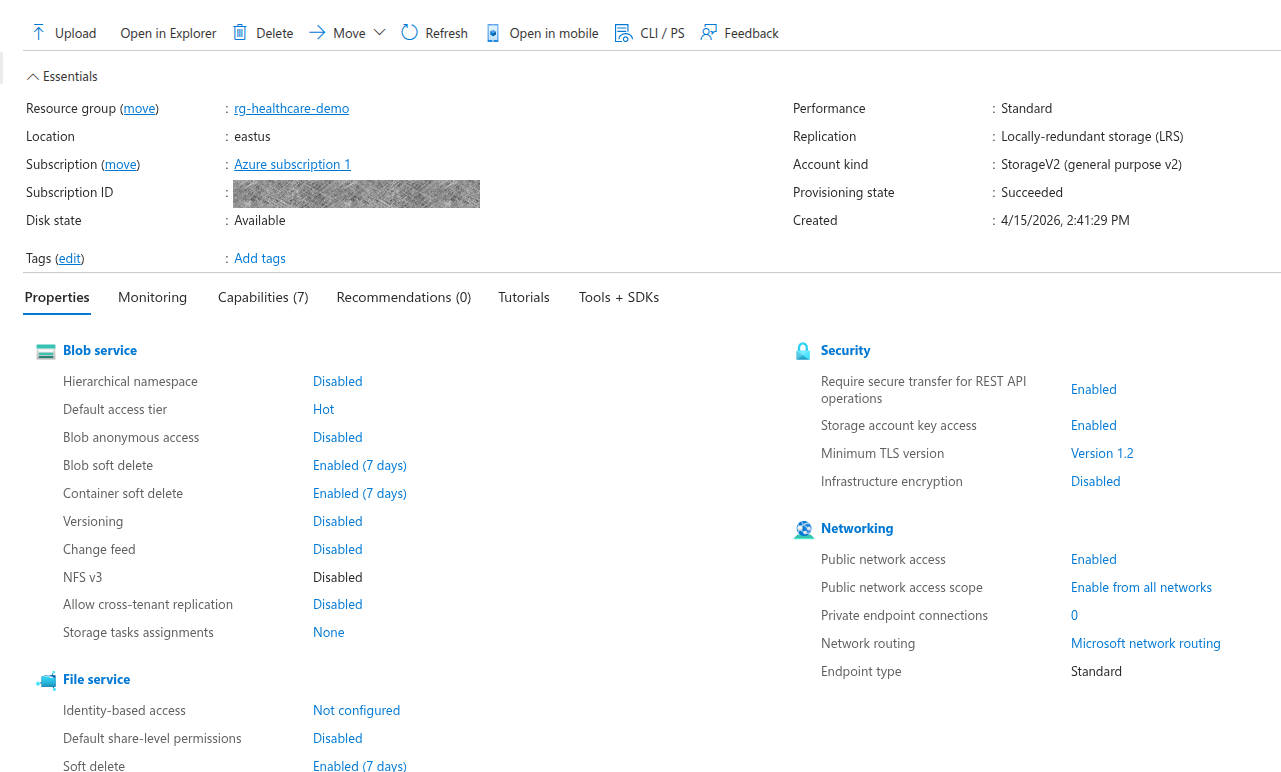Screen dimensions: 1281x772
Task: Click the CLI / PS terminal icon
Action: pos(623,33)
